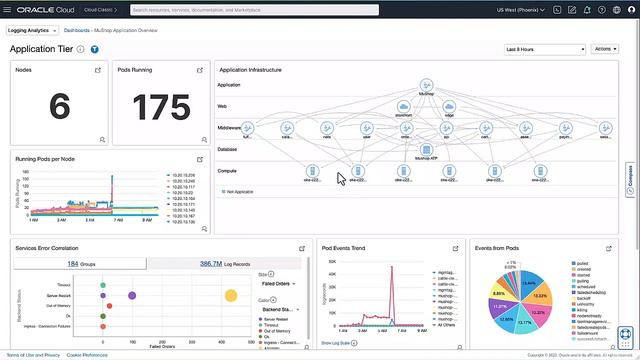
Task: Click the magnifier icon in Nodes widget
Action: click(x=102, y=140)
